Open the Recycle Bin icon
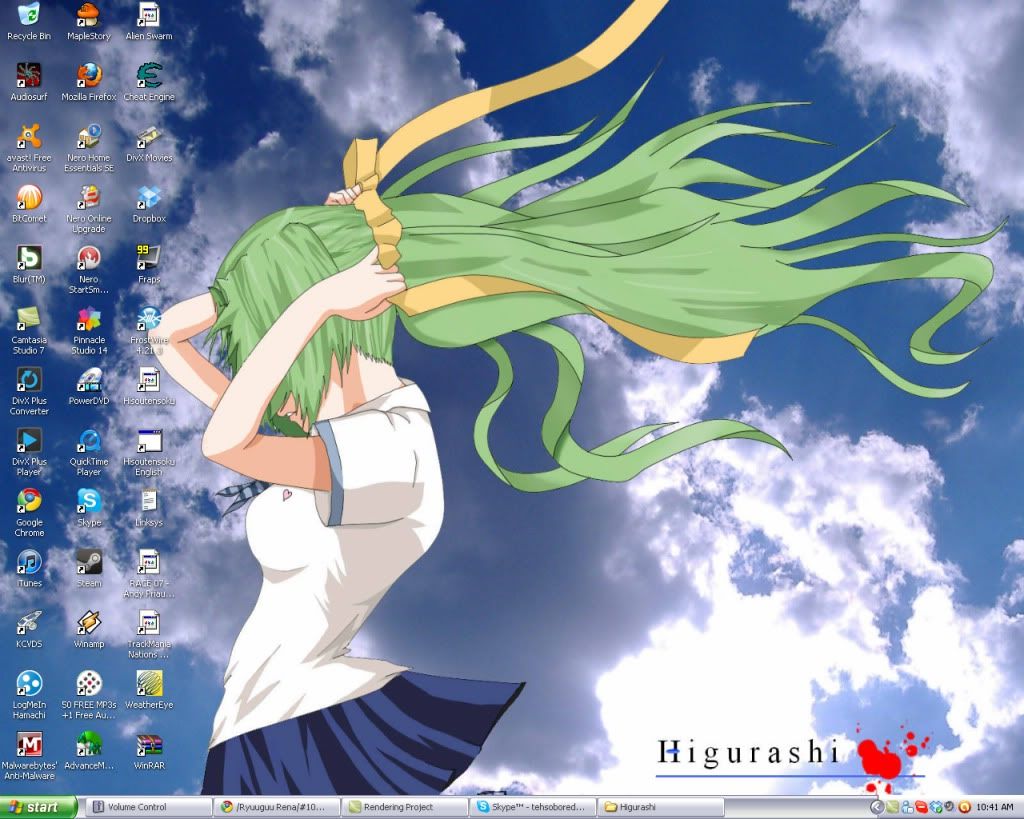This screenshot has width=1024, height=819. tap(29, 15)
